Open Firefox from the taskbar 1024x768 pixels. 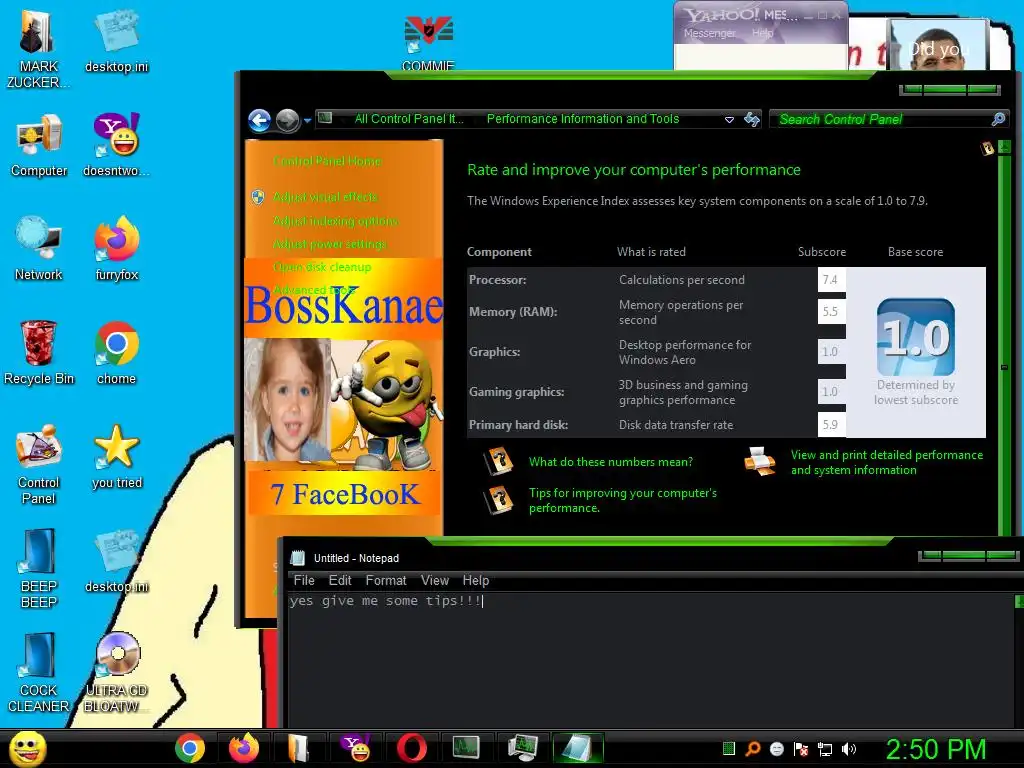pyautogui.click(x=244, y=748)
